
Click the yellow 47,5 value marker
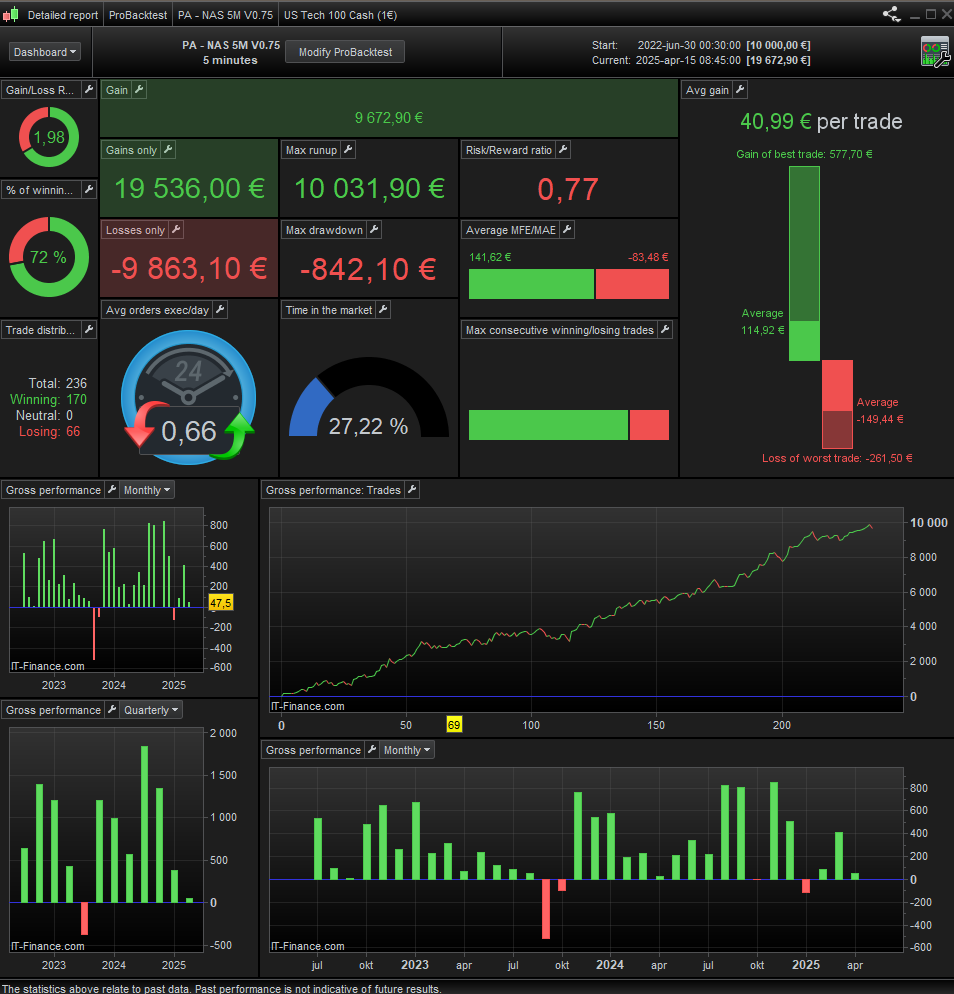click(221, 602)
